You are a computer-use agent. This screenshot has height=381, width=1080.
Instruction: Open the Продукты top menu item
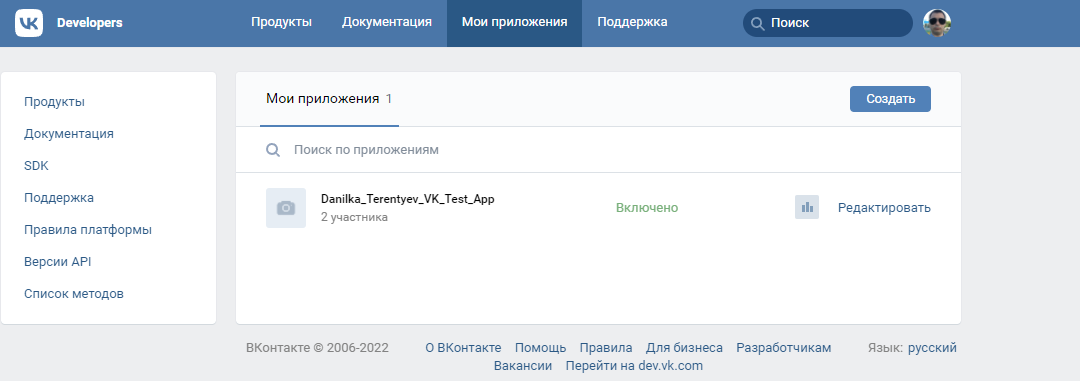tap(281, 22)
